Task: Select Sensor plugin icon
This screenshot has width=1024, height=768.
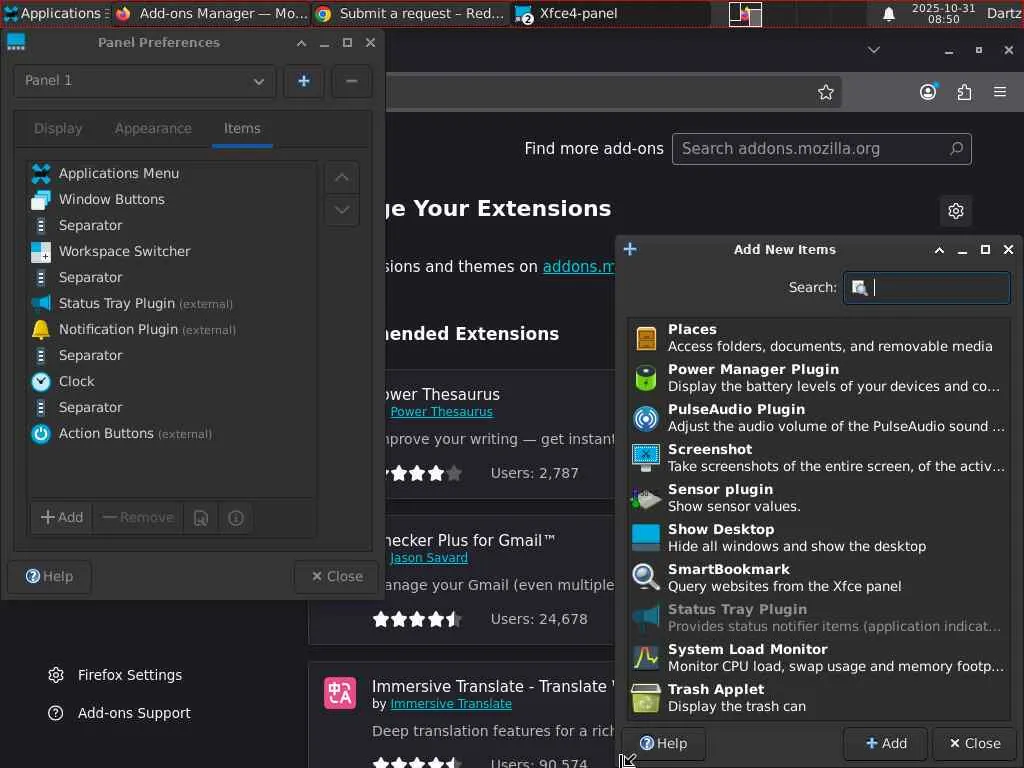Action: 646,498
